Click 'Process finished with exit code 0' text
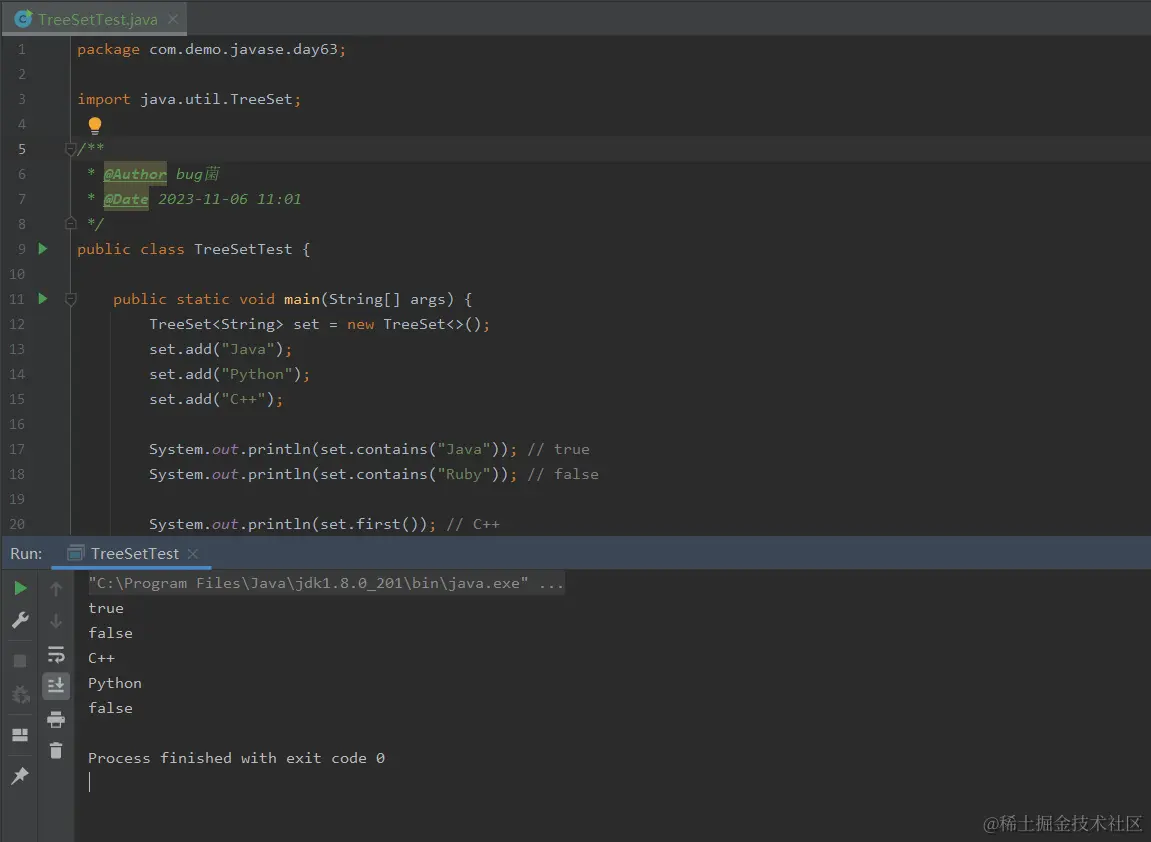This screenshot has height=842, width=1151. coord(236,758)
